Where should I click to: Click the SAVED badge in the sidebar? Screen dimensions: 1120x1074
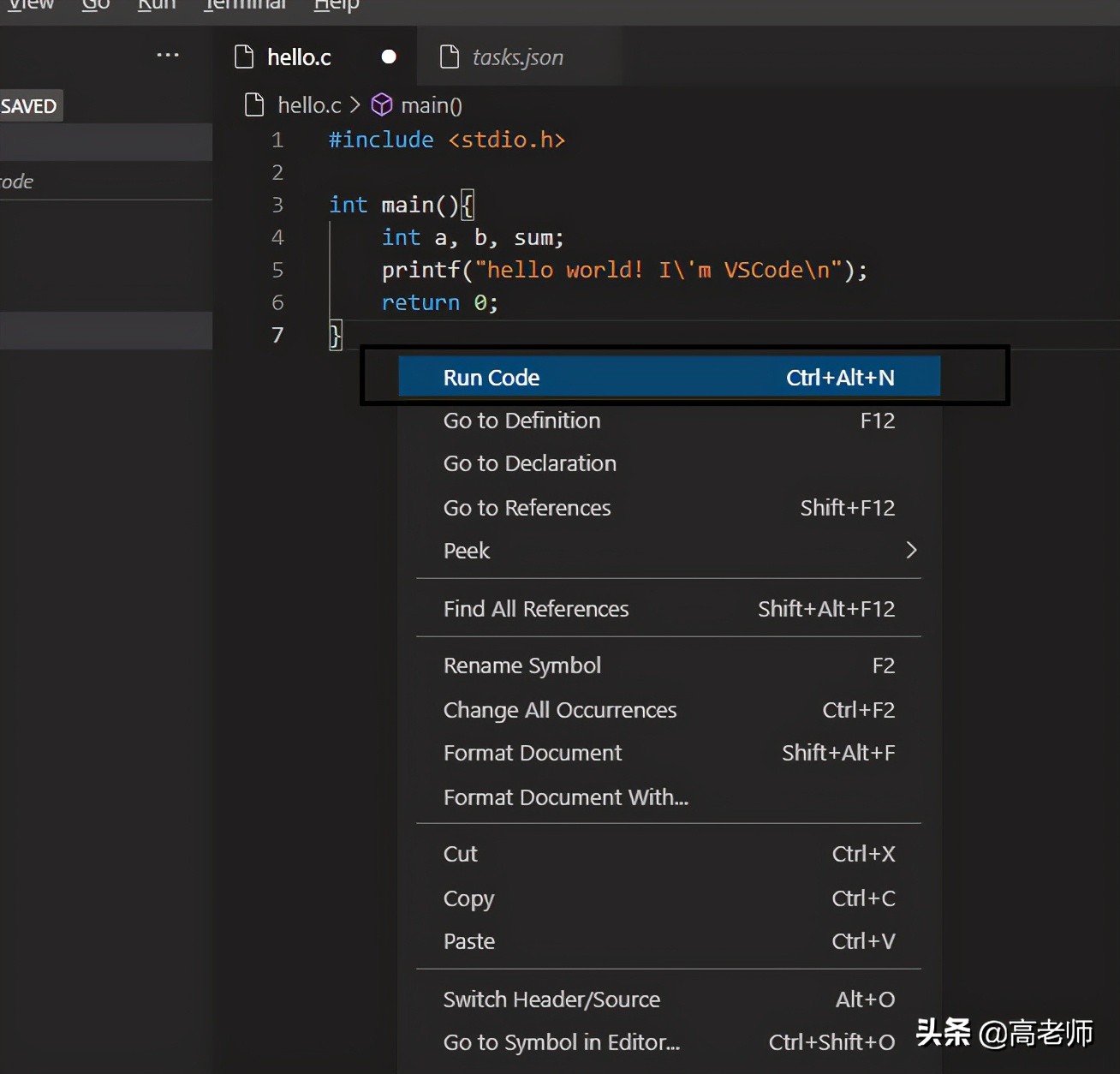29,106
